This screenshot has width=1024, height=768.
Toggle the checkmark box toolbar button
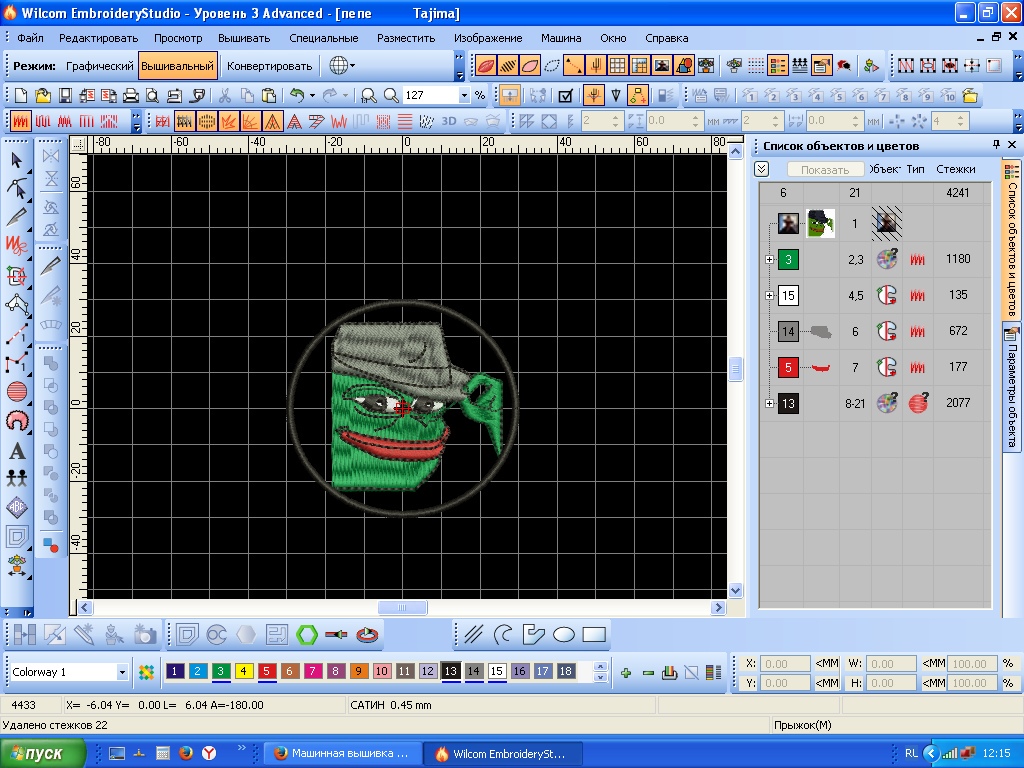coord(566,96)
